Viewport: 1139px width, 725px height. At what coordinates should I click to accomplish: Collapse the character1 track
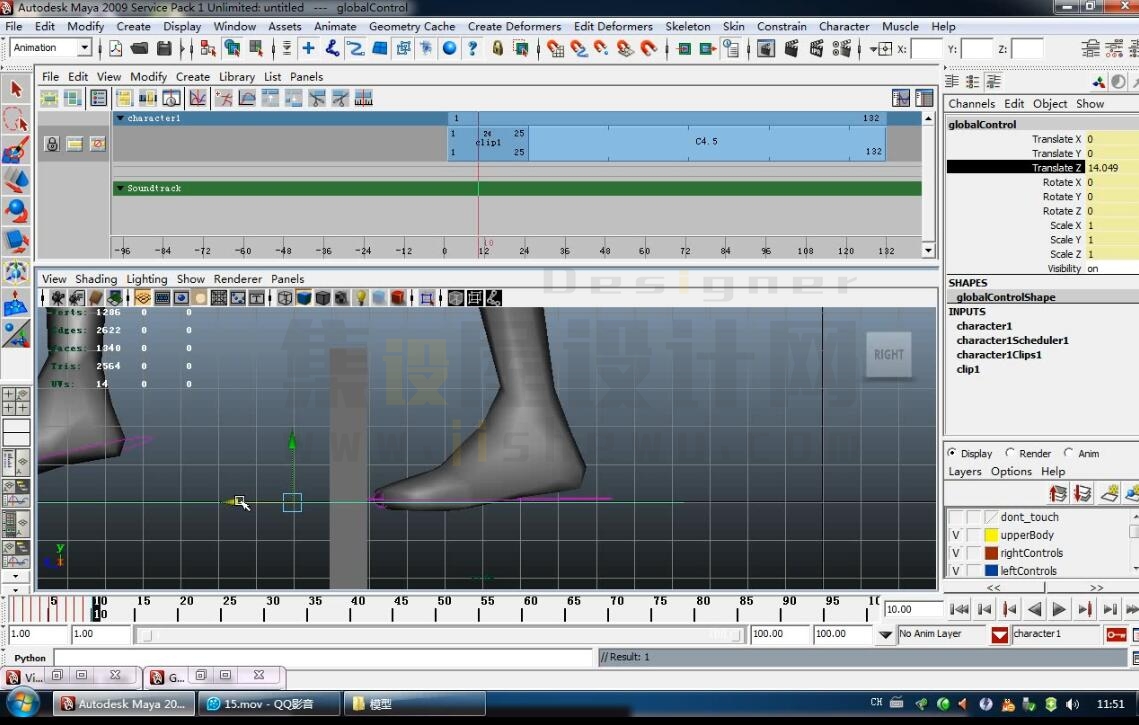point(120,118)
